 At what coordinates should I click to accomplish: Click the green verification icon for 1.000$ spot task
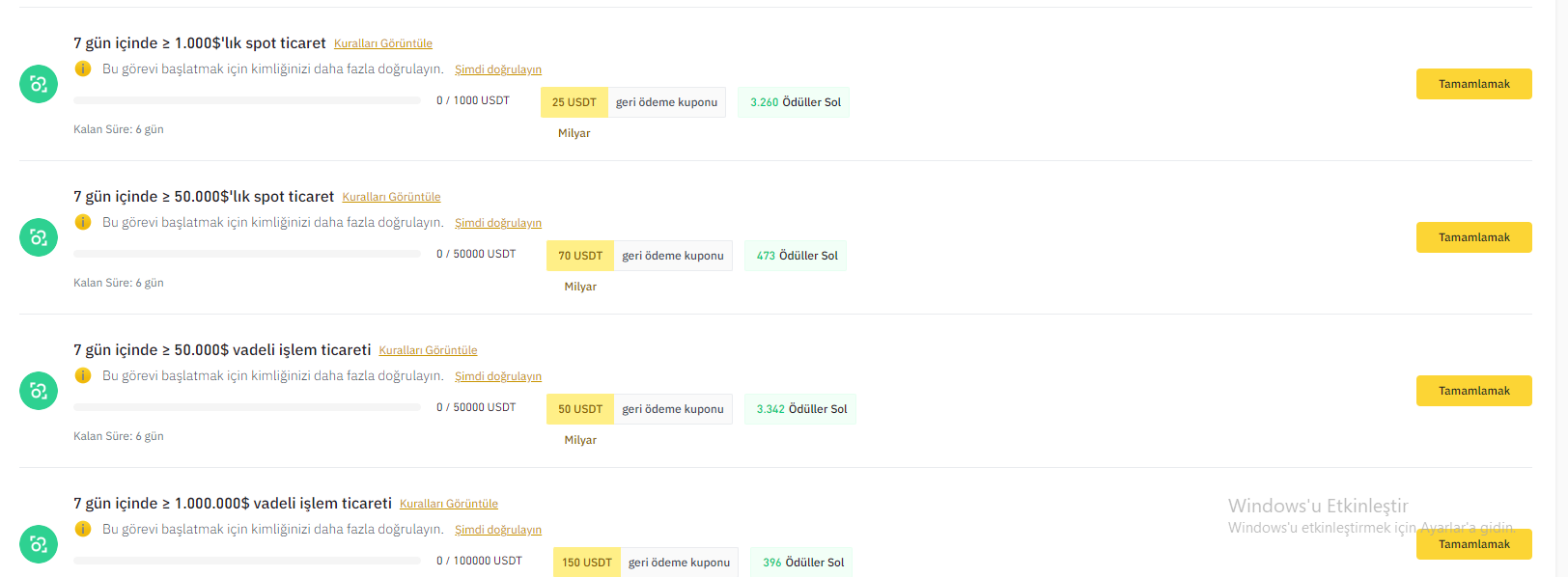[x=39, y=84]
